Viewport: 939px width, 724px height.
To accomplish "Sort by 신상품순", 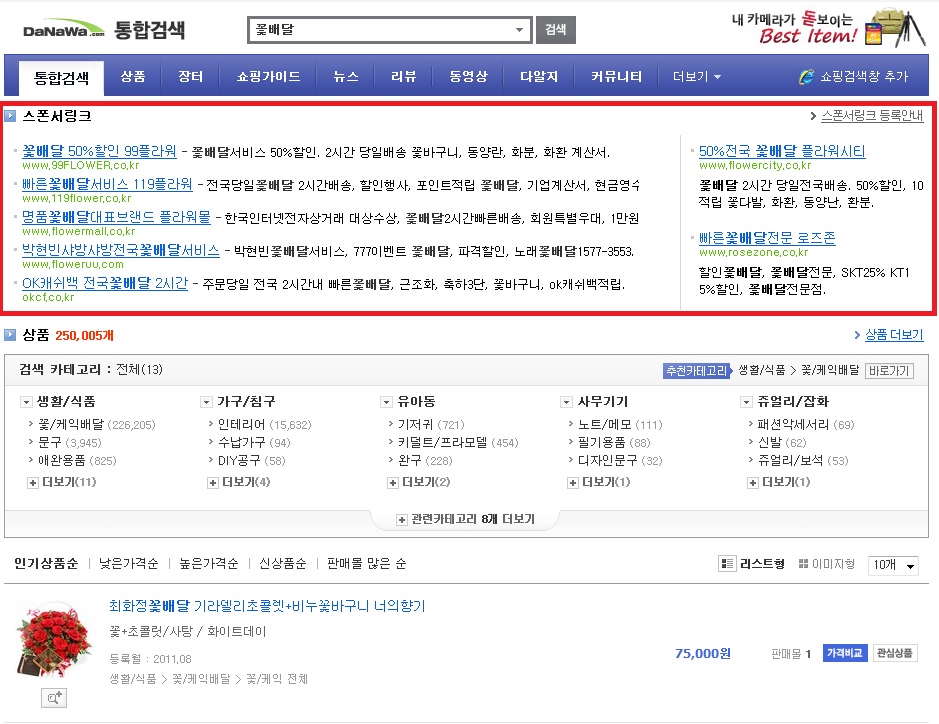I will click(x=283, y=564).
